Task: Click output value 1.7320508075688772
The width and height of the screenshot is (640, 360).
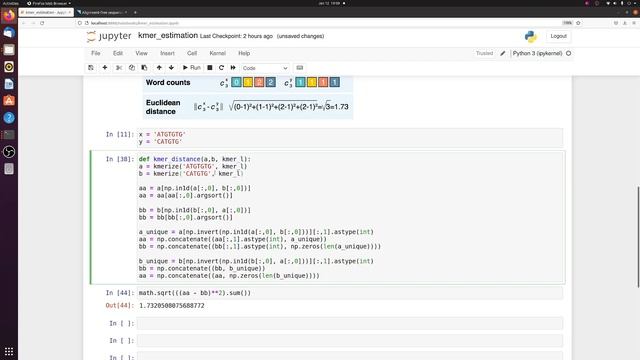Action: point(172,306)
